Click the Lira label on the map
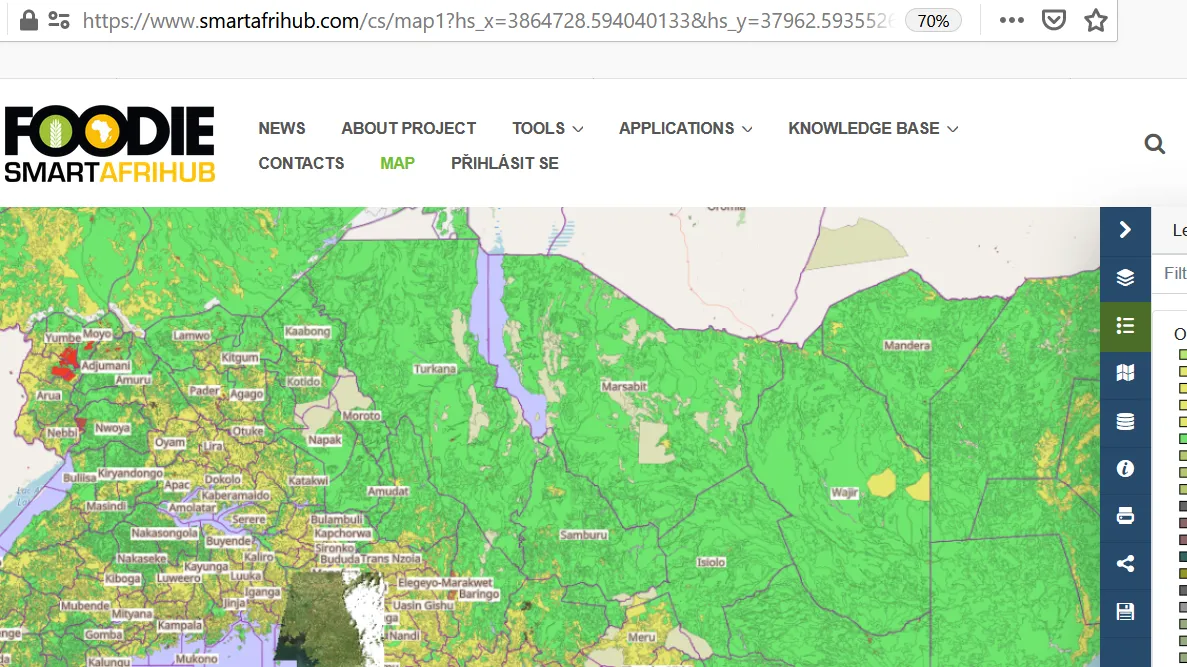Screen dimensions: 1187x667 tap(213, 446)
